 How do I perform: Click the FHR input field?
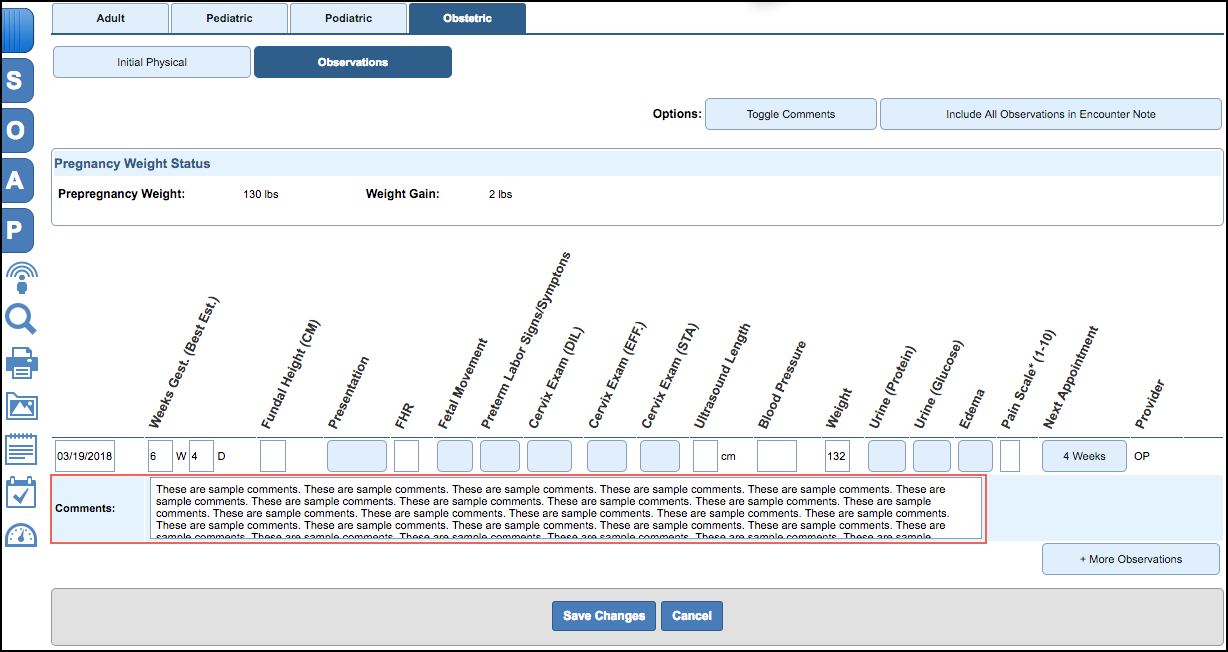click(406, 456)
